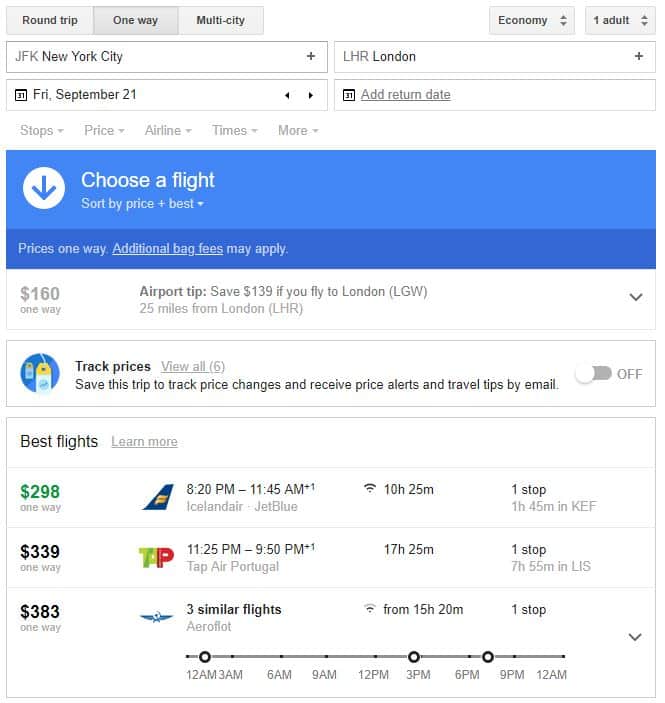Viewport: 665px width, 703px height.
Task: Open the Additional bag fees link
Action: [x=168, y=249]
